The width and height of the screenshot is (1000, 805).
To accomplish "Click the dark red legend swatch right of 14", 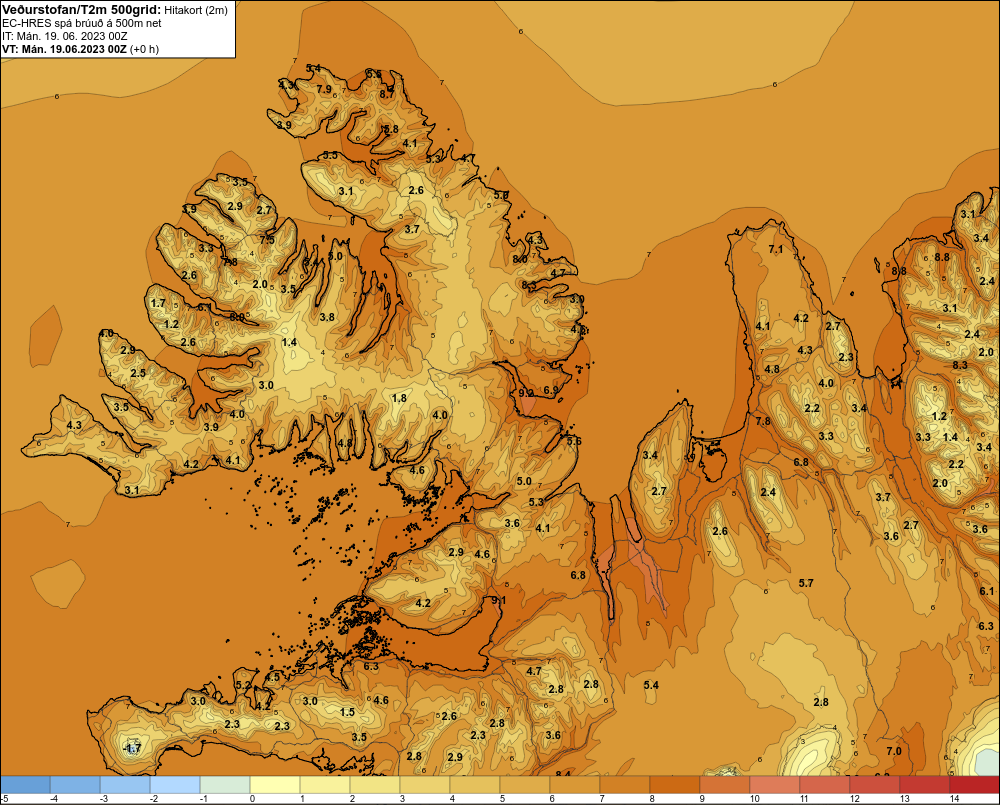I will pos(974,785).
